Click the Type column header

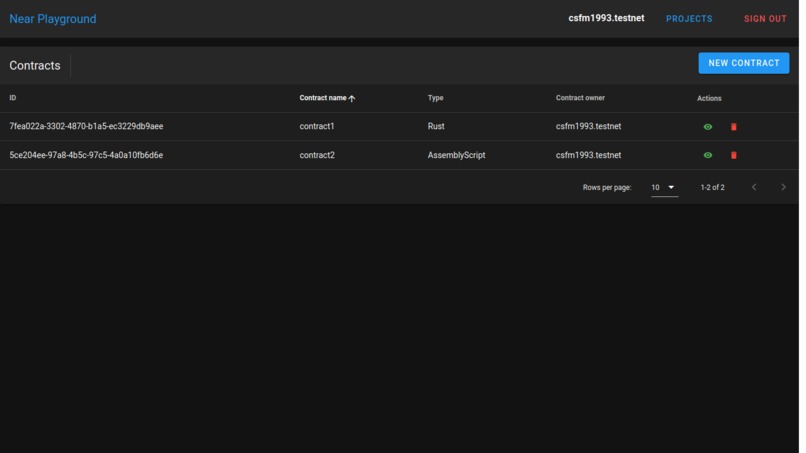click(435, 98)
